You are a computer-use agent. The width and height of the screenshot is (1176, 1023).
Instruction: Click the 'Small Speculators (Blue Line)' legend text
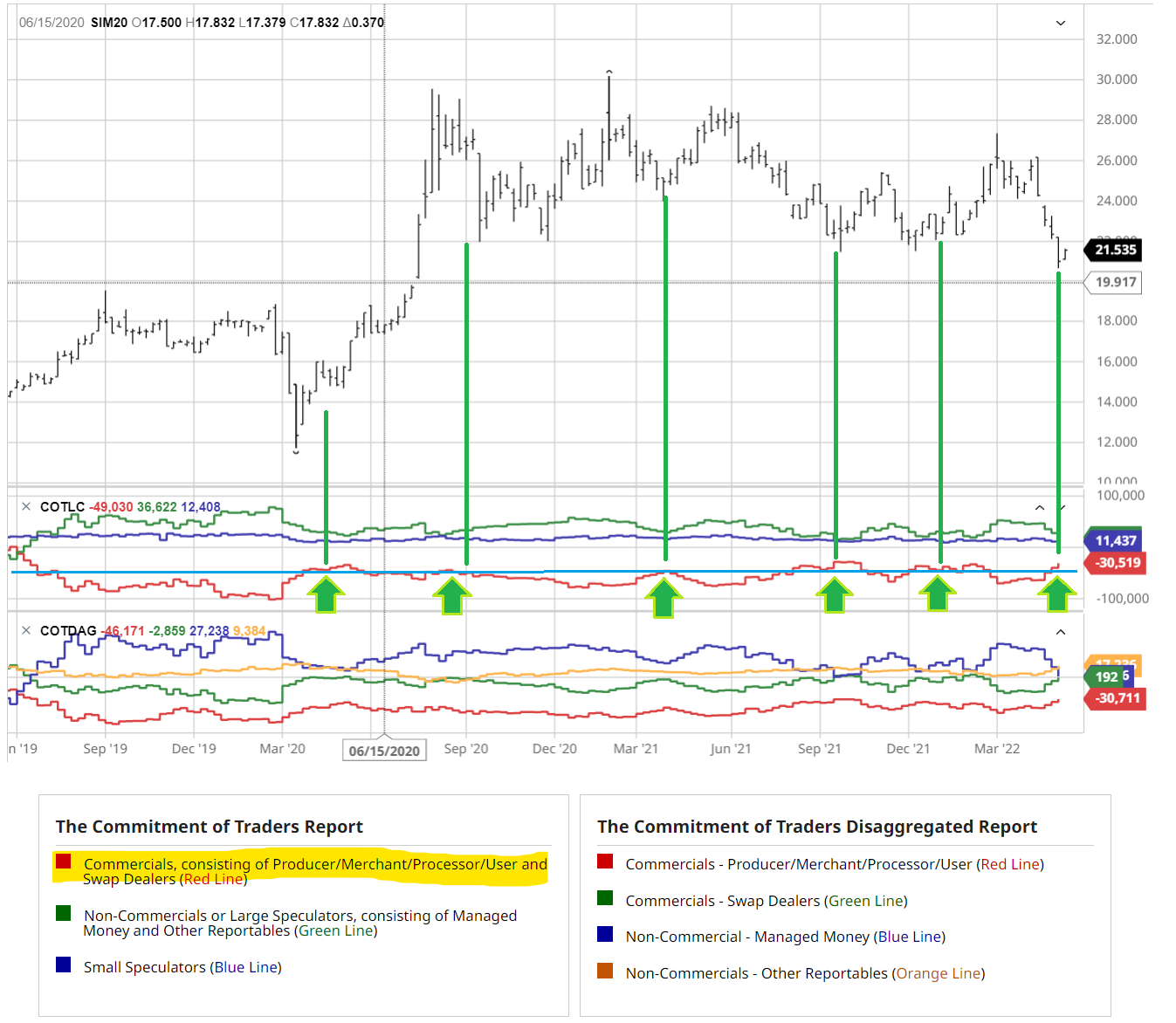click(x=182, y=967)
